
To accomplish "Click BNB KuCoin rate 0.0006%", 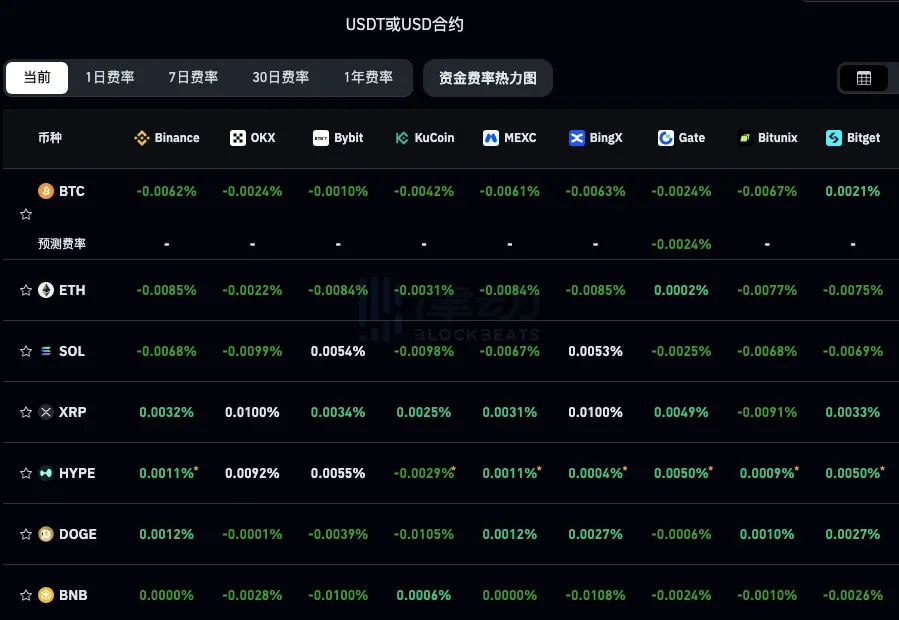I will 424,595.
